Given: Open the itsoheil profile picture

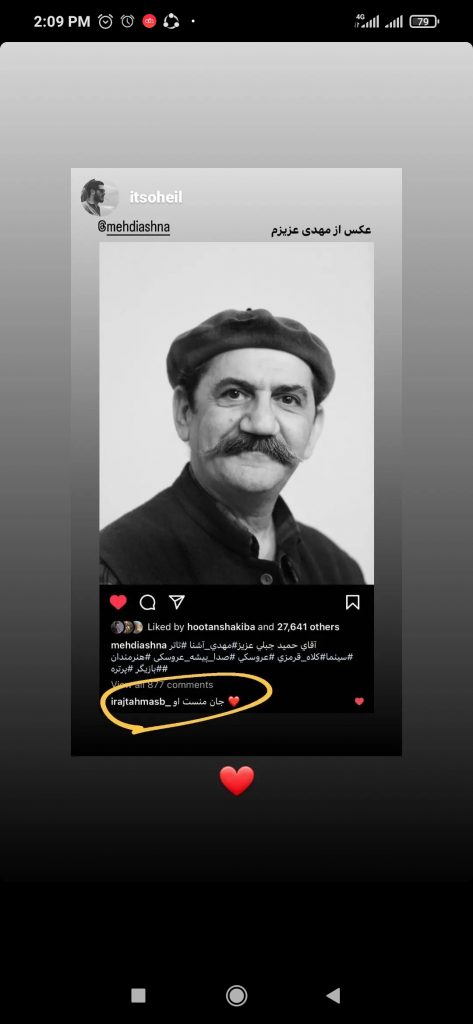Looking at the screenshot, I should pyautogui.click(x=99, y=197).
